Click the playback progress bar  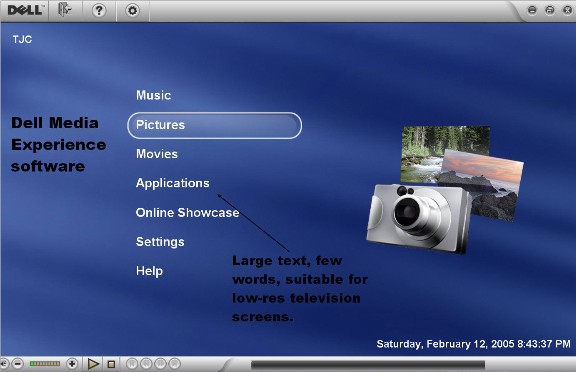[368, 365]
